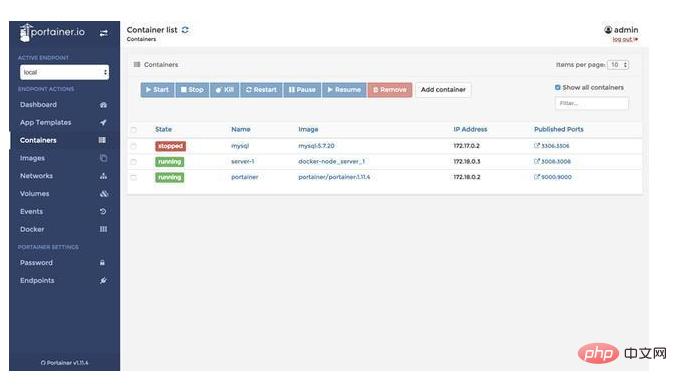Open the active endpoint 'local' dropdown

pos(64,72)
